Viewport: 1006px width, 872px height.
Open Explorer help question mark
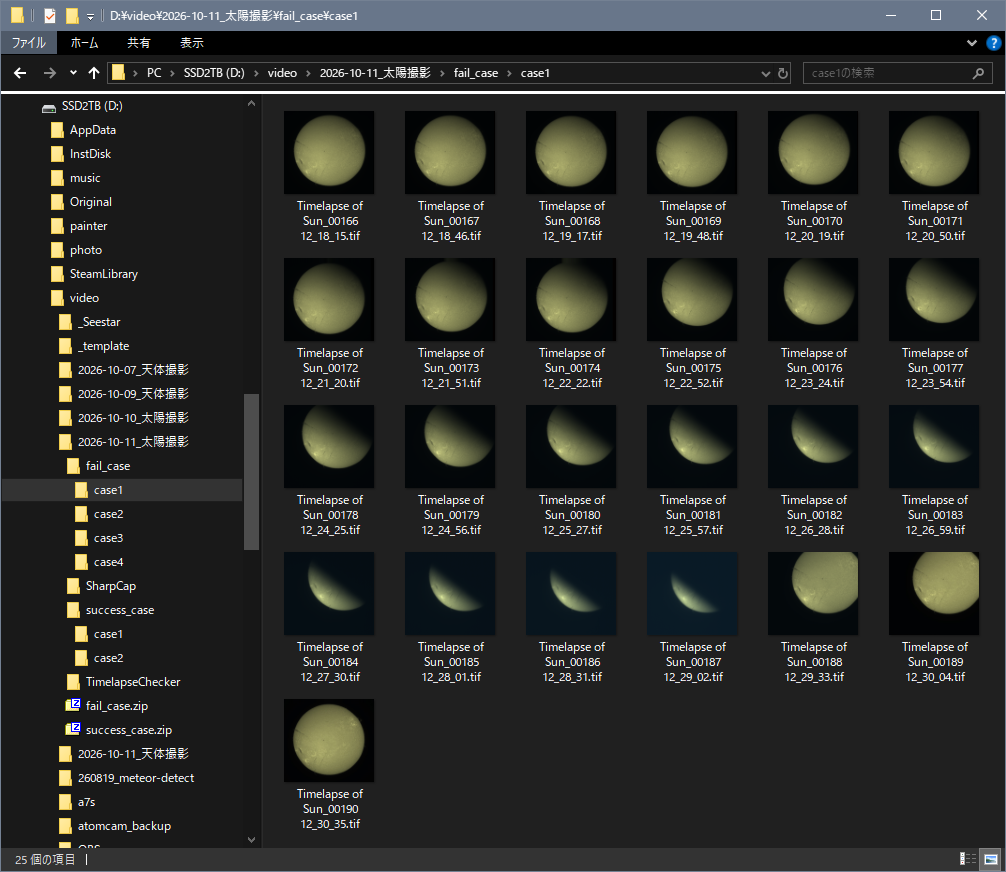(x=993, y=43)
